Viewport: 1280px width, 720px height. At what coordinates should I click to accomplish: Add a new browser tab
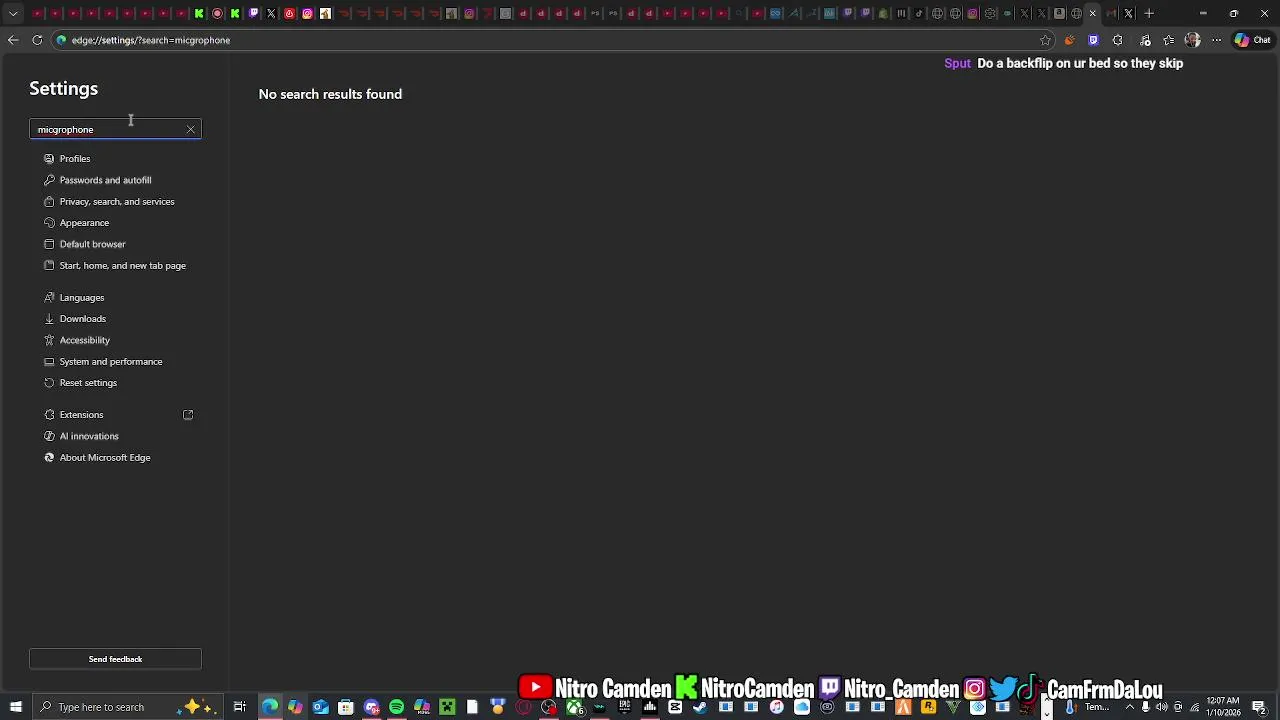pos(1149,13)
